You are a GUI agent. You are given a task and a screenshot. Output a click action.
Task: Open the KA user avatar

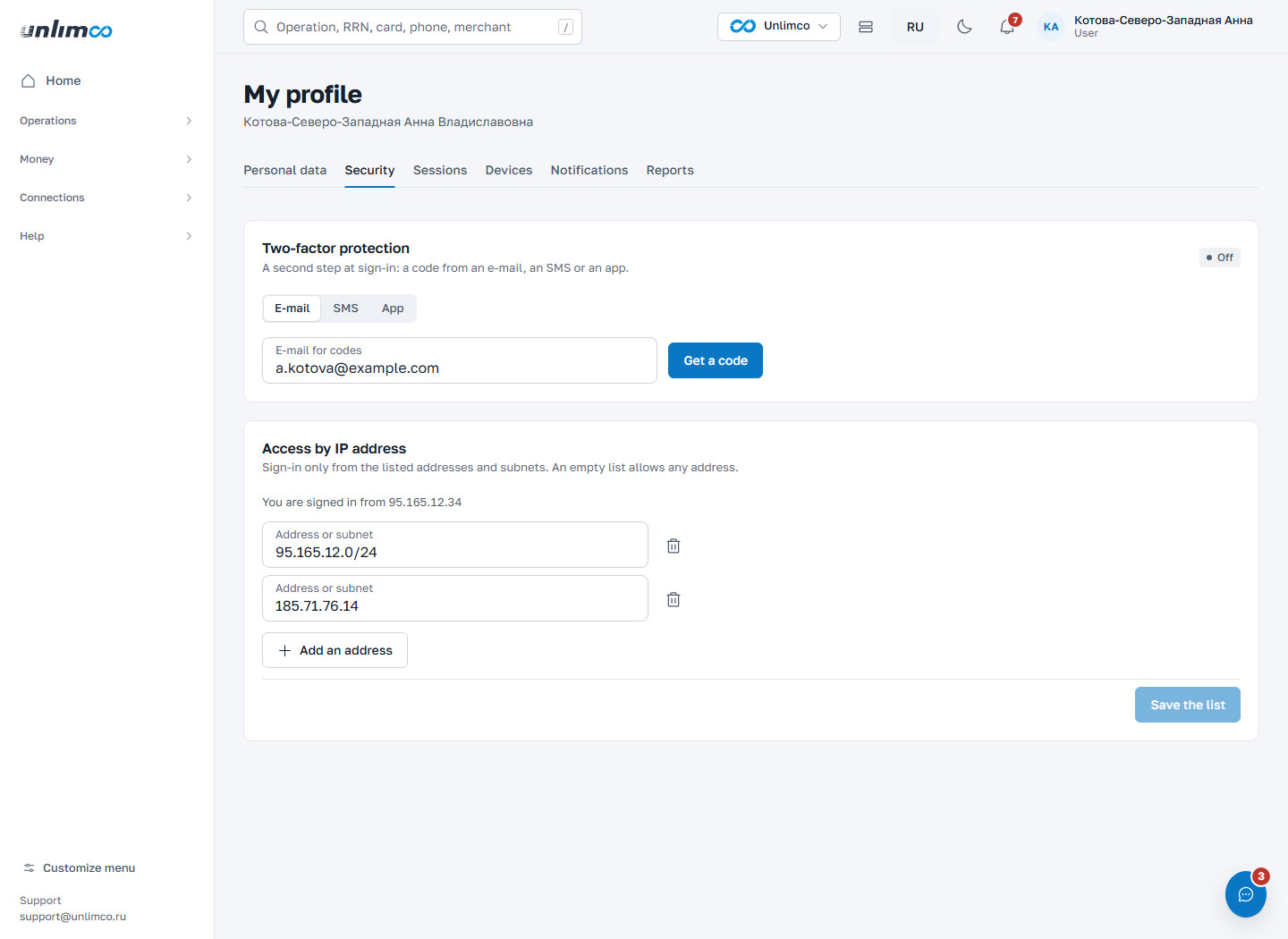coord(1051,27)
